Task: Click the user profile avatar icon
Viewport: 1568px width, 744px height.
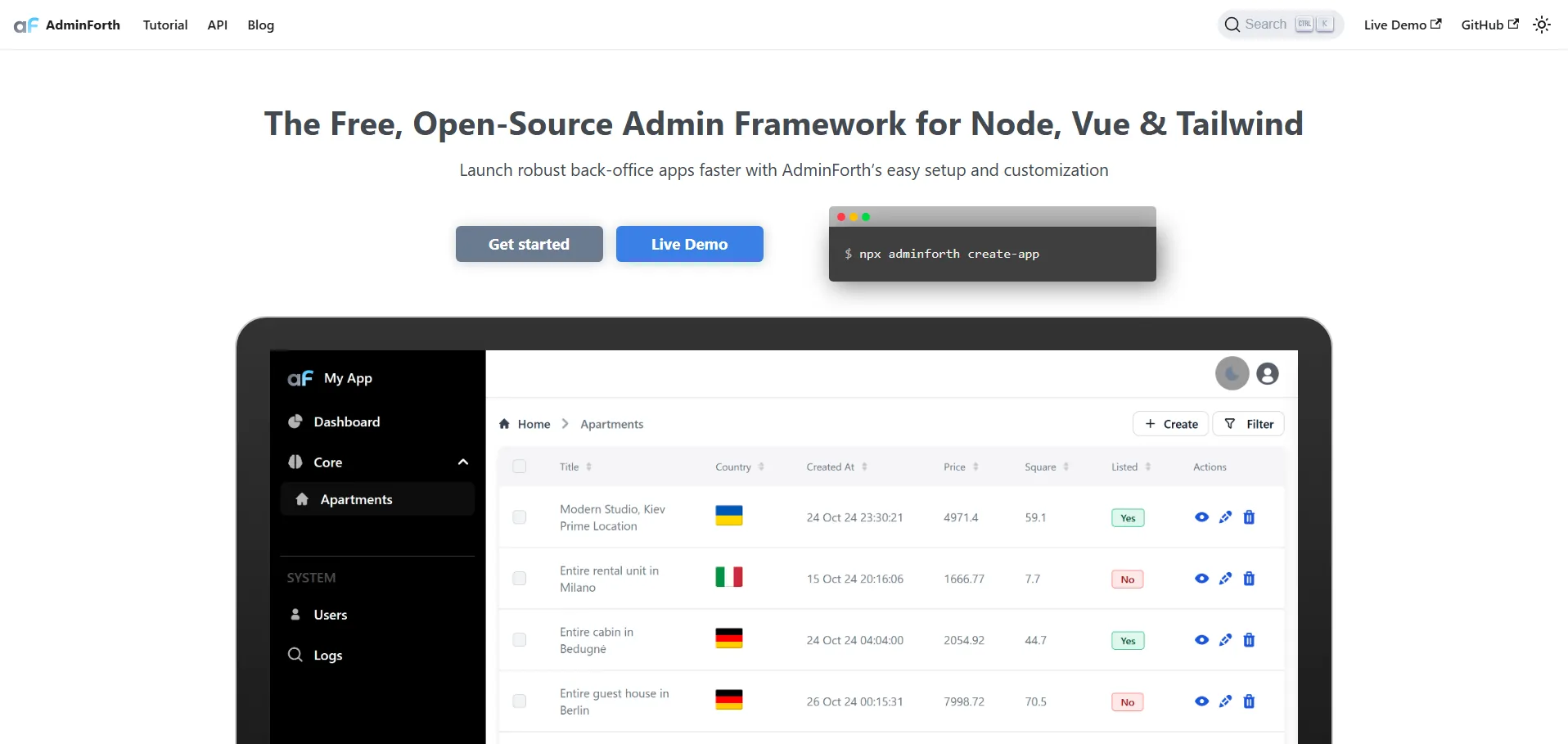Action: click(1267, 374)
